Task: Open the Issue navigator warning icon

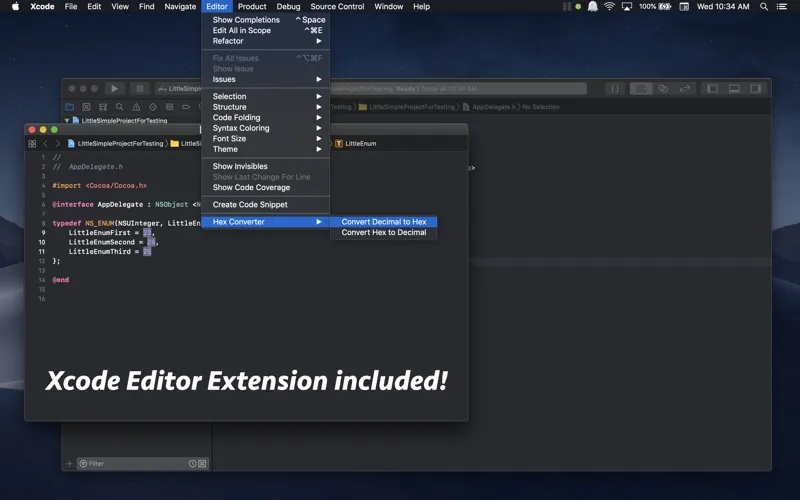Action: click(136, 107)
